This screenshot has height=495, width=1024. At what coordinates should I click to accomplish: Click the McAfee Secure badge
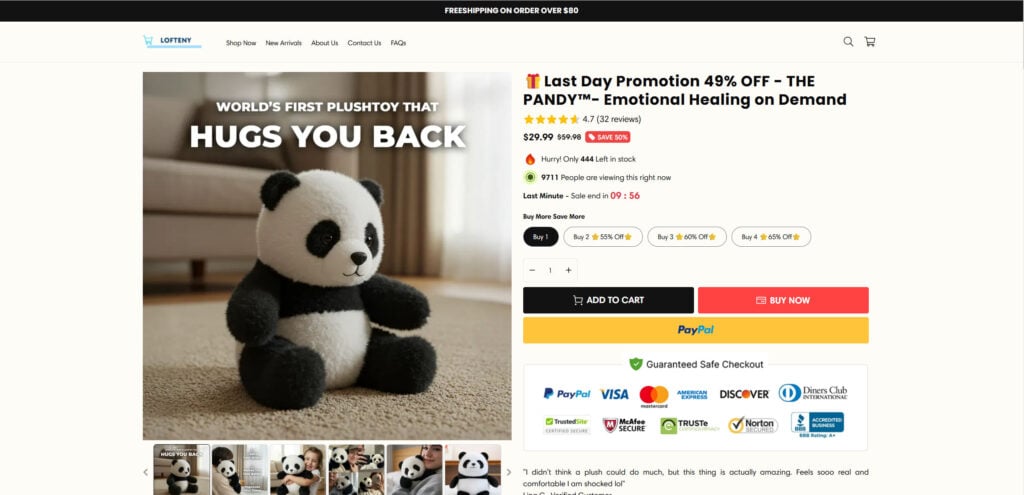(624, 425)
